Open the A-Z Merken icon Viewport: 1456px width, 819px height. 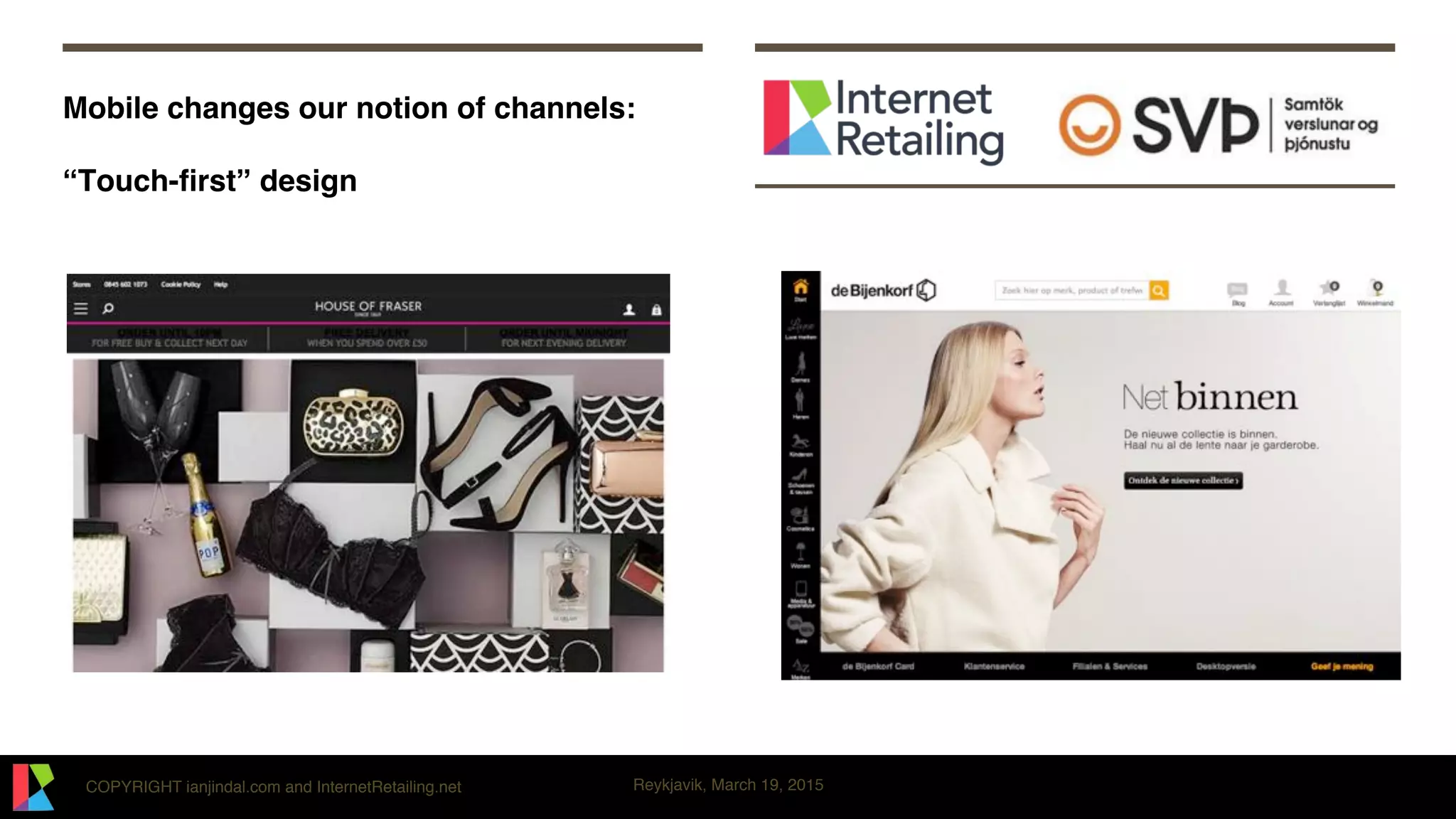(x=801, y=670)
